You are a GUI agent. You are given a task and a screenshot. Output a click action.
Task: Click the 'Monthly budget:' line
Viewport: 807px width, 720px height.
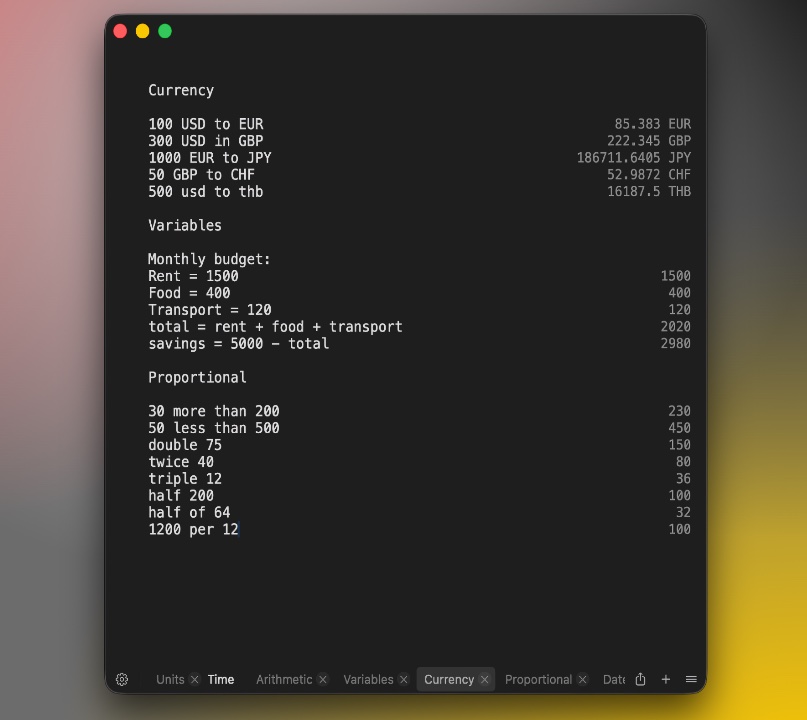pos(209,259)
